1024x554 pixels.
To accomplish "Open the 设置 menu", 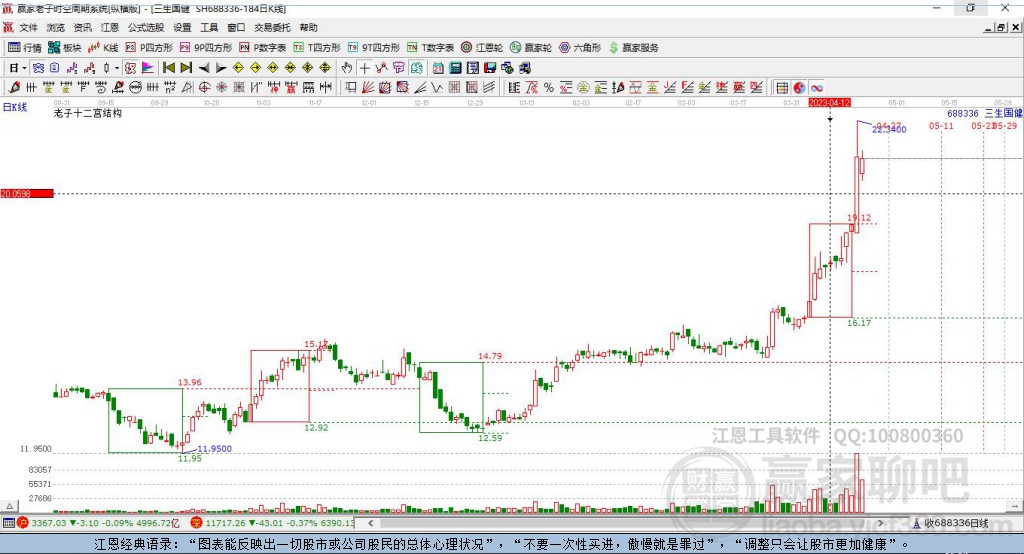I will pos(182,27).
